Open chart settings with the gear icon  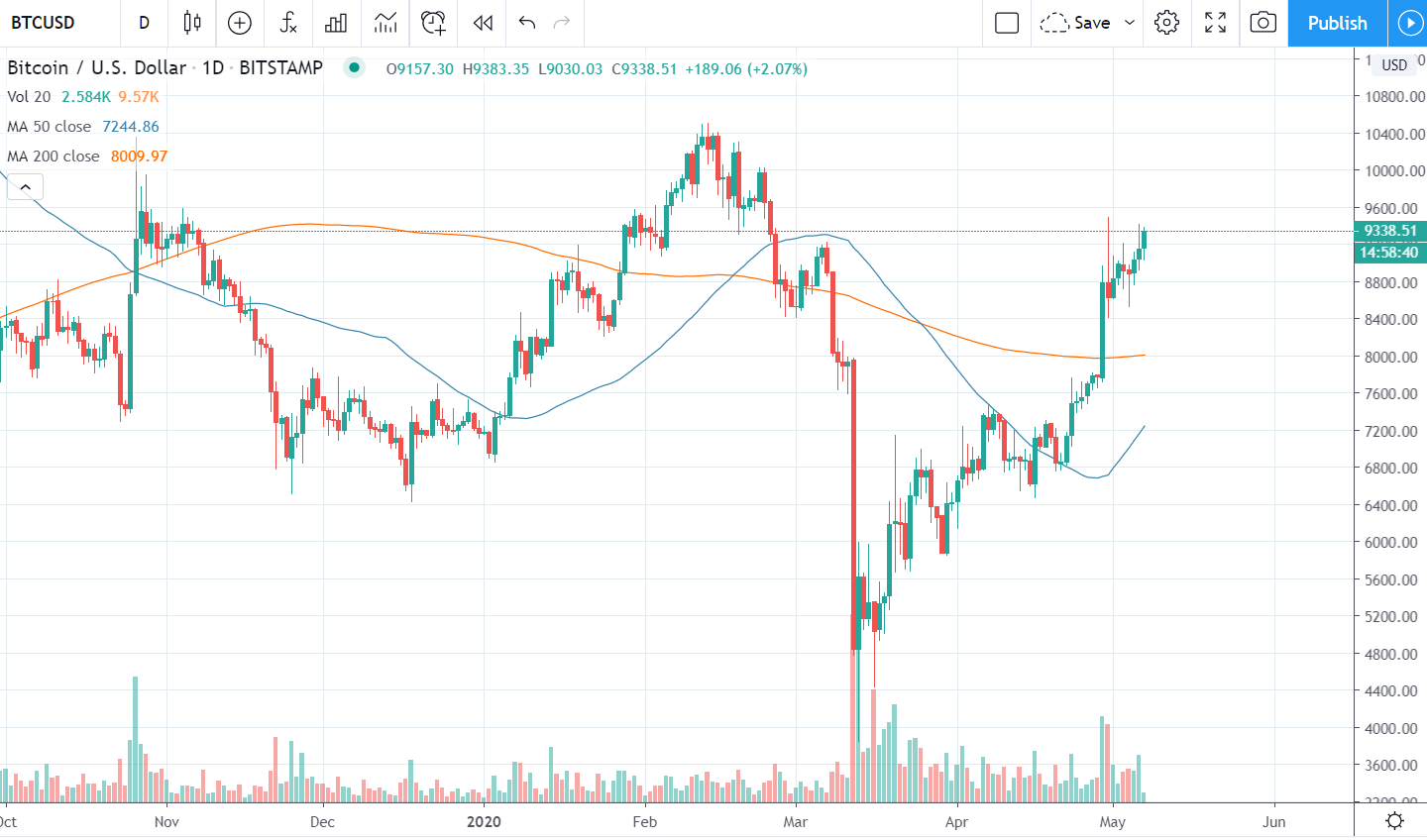[1166, 23]
